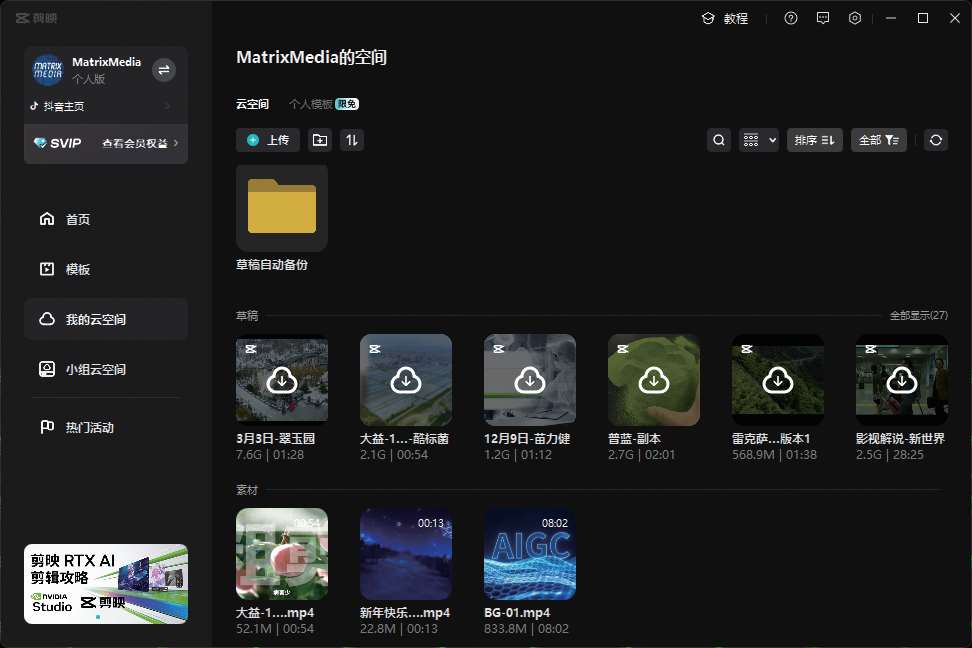Select the BG-01.mp4 video thumbnail
This screenshot has height=648, width=972.
(530, 554)
